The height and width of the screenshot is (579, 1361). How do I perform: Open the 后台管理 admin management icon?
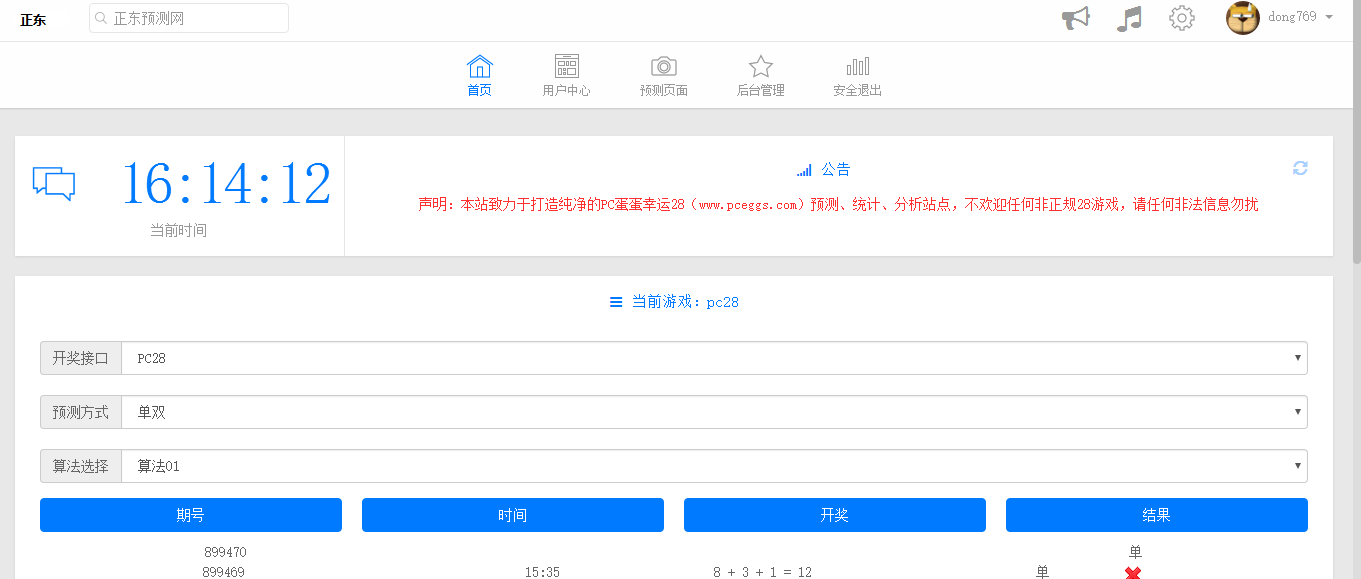[760, 66]
